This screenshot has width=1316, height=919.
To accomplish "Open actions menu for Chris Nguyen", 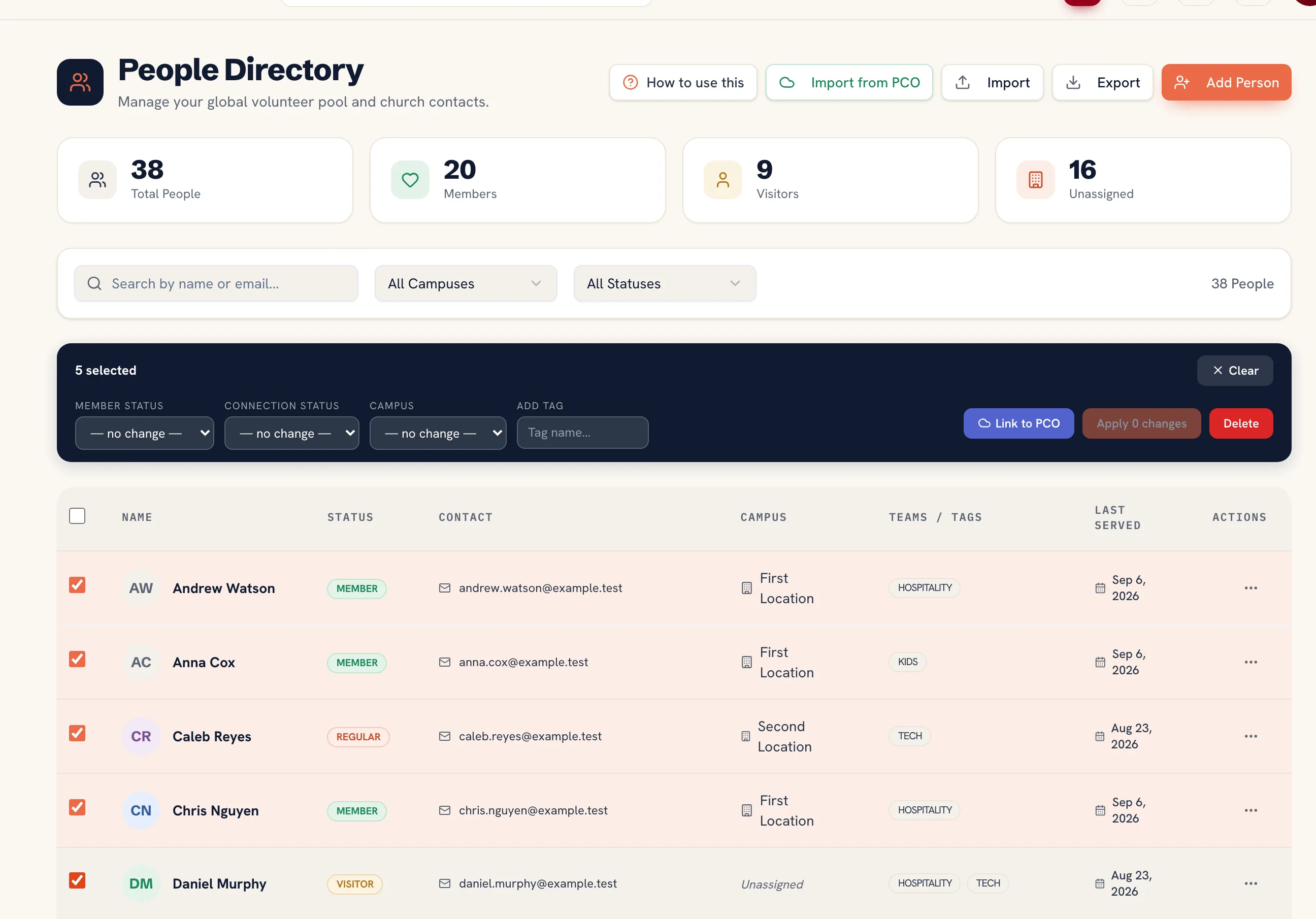I will [x=1250, y=810].
